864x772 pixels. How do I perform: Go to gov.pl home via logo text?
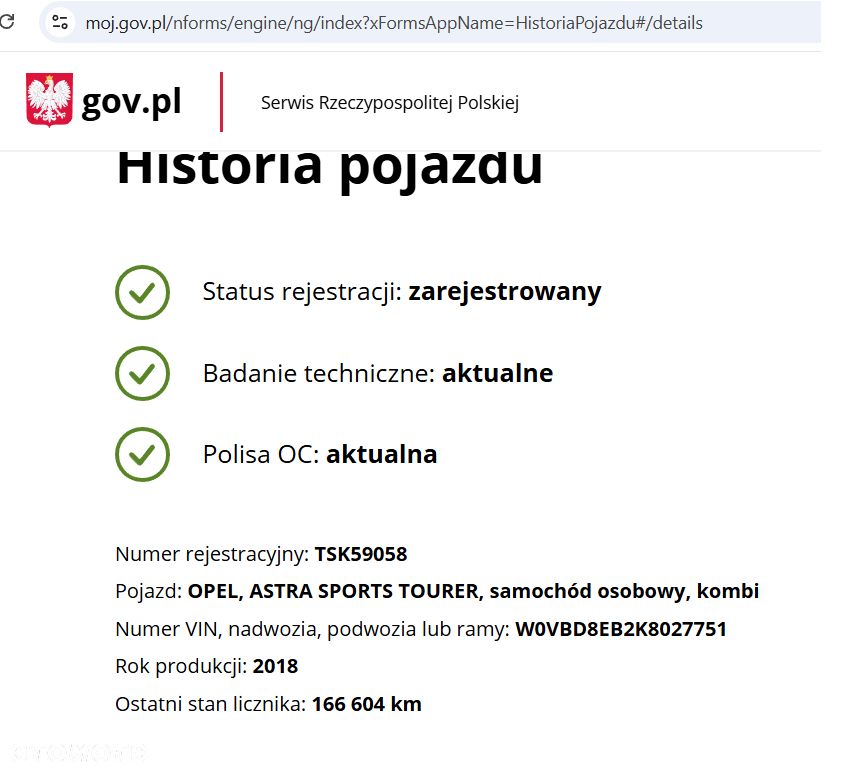(x=131, y=102)
